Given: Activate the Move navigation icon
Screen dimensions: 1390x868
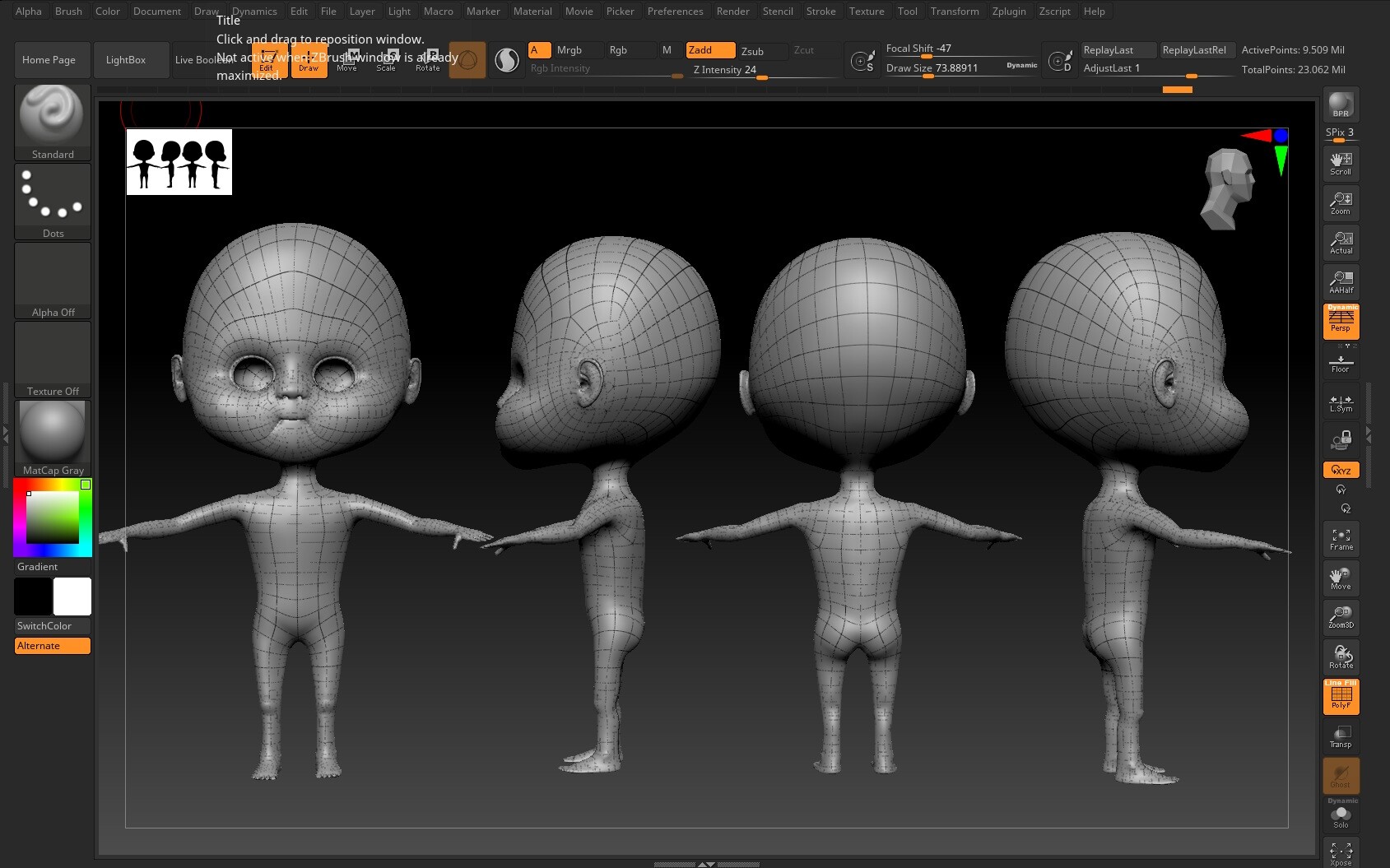Looking at the screenshot, I should pyautogui.click(x=1341, y=578).
